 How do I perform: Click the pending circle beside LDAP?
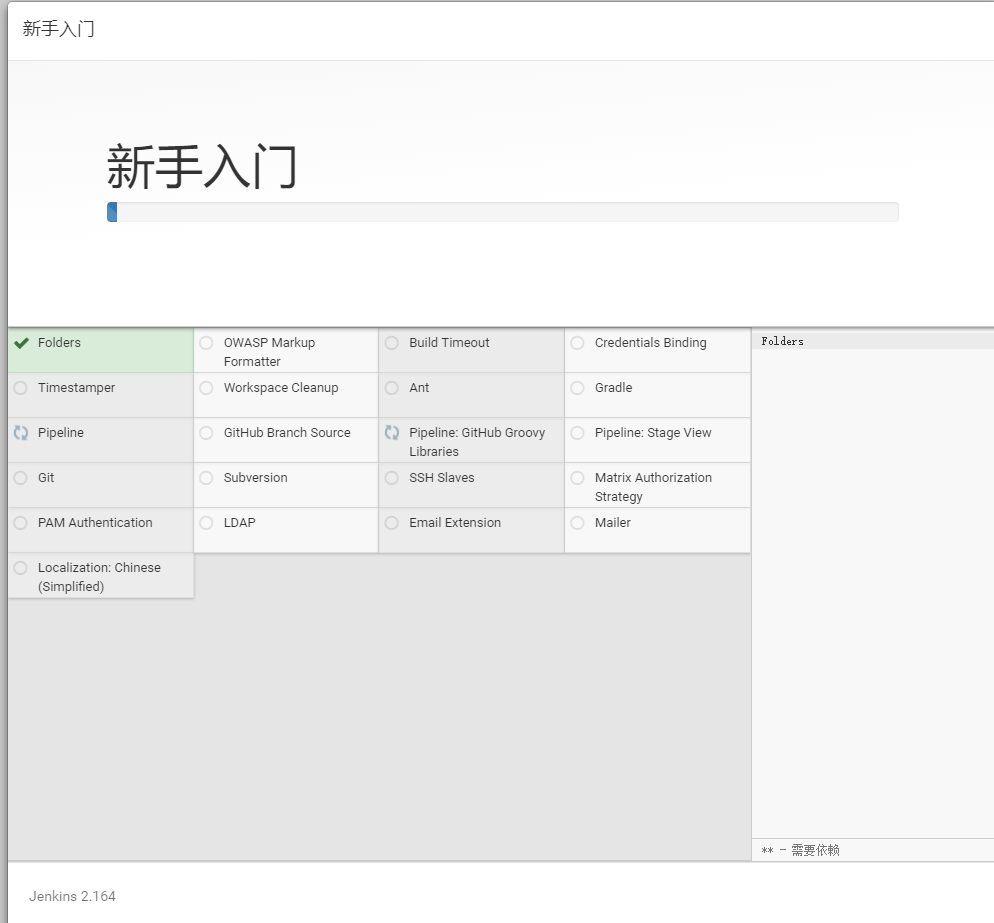pyautogui.click(x=206, y=523)
